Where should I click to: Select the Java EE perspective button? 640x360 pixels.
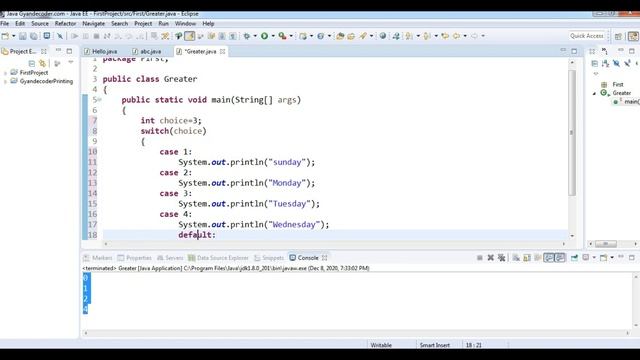(633, 36)
